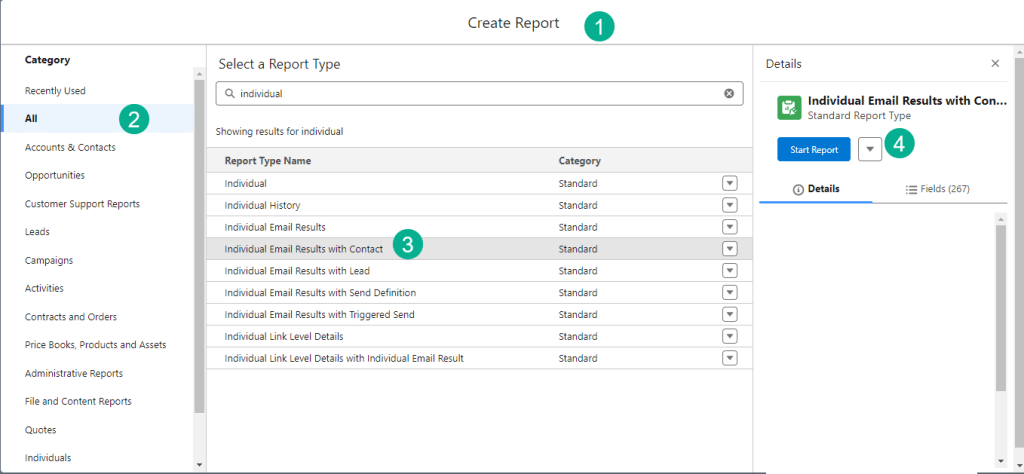Open dropdown arrow next to Start Report

pyautogui.click(x=870, y=149)
